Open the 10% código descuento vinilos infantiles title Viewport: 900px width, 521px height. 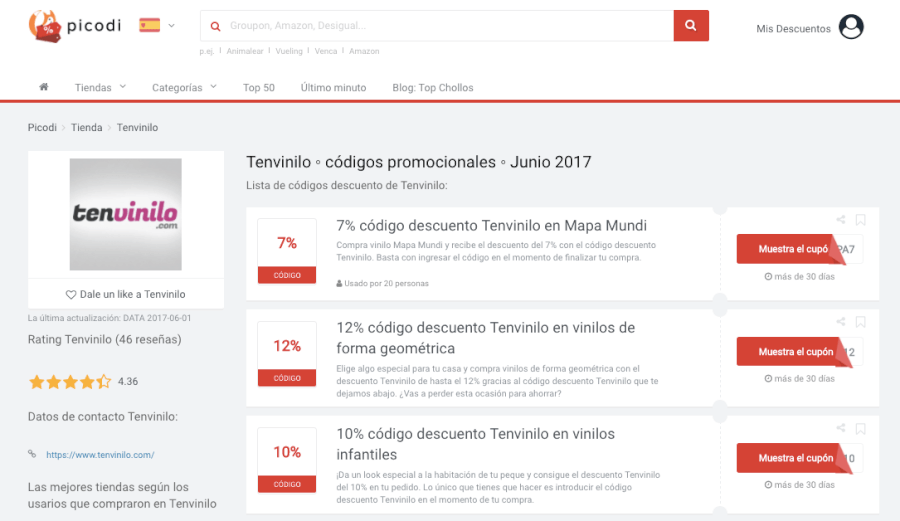(475, 444)
